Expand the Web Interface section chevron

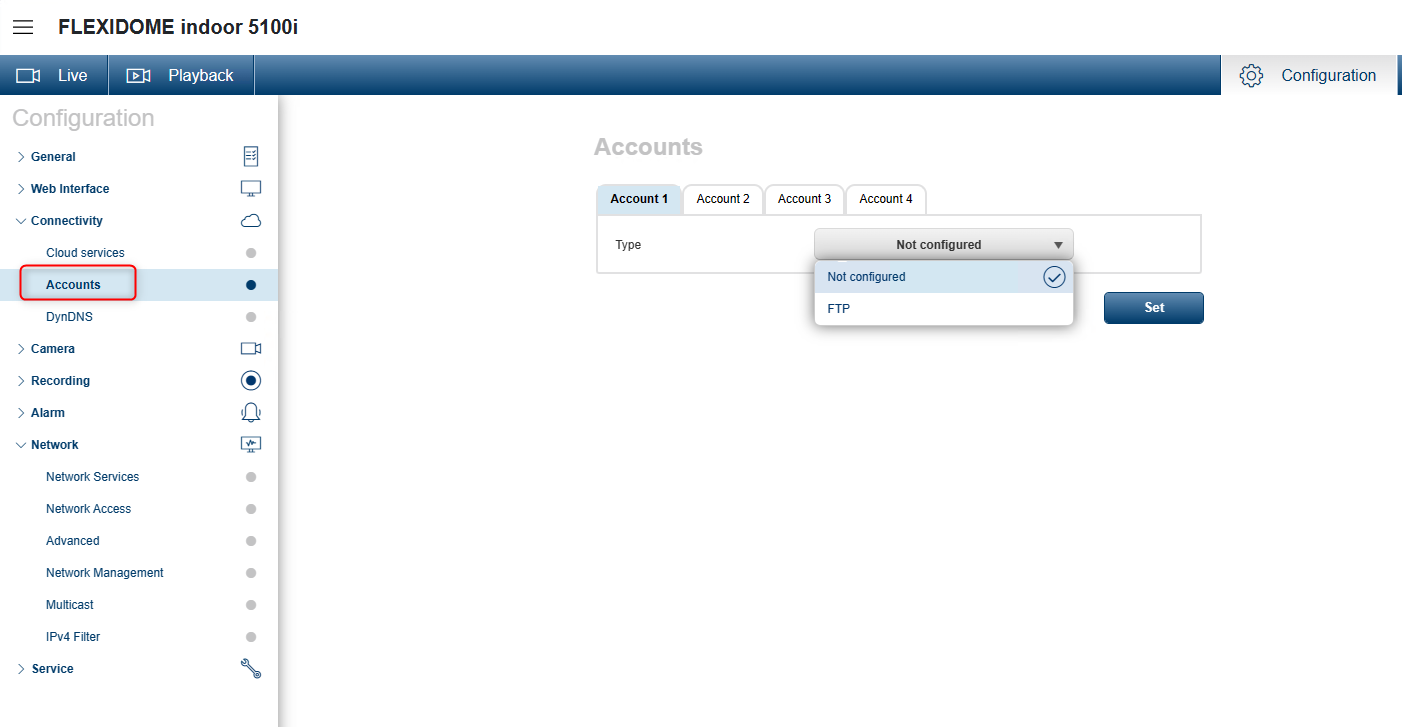21,189
